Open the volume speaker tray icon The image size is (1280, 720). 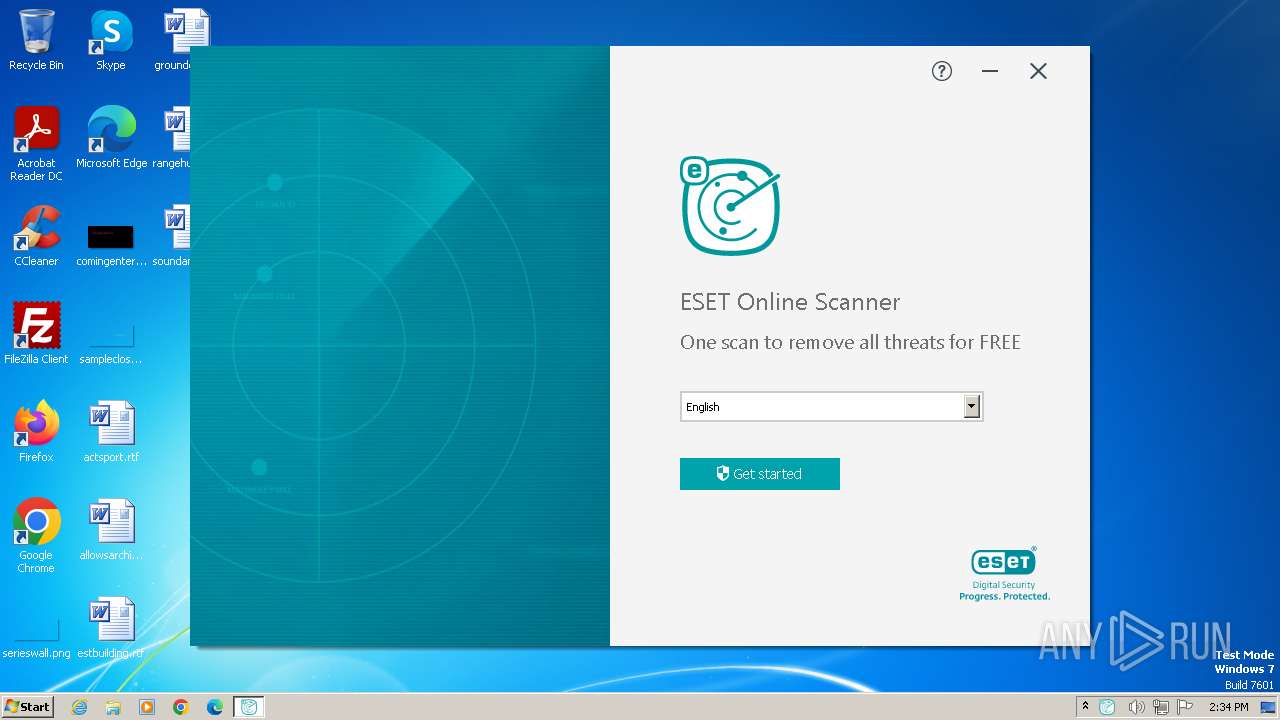click(x=1136, y=707)
